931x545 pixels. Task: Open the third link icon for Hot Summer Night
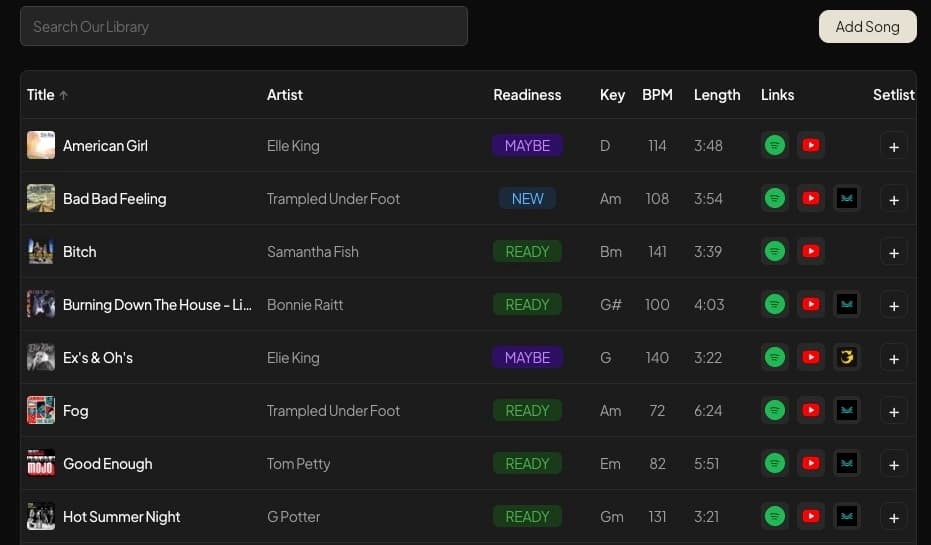pos(847,517)
